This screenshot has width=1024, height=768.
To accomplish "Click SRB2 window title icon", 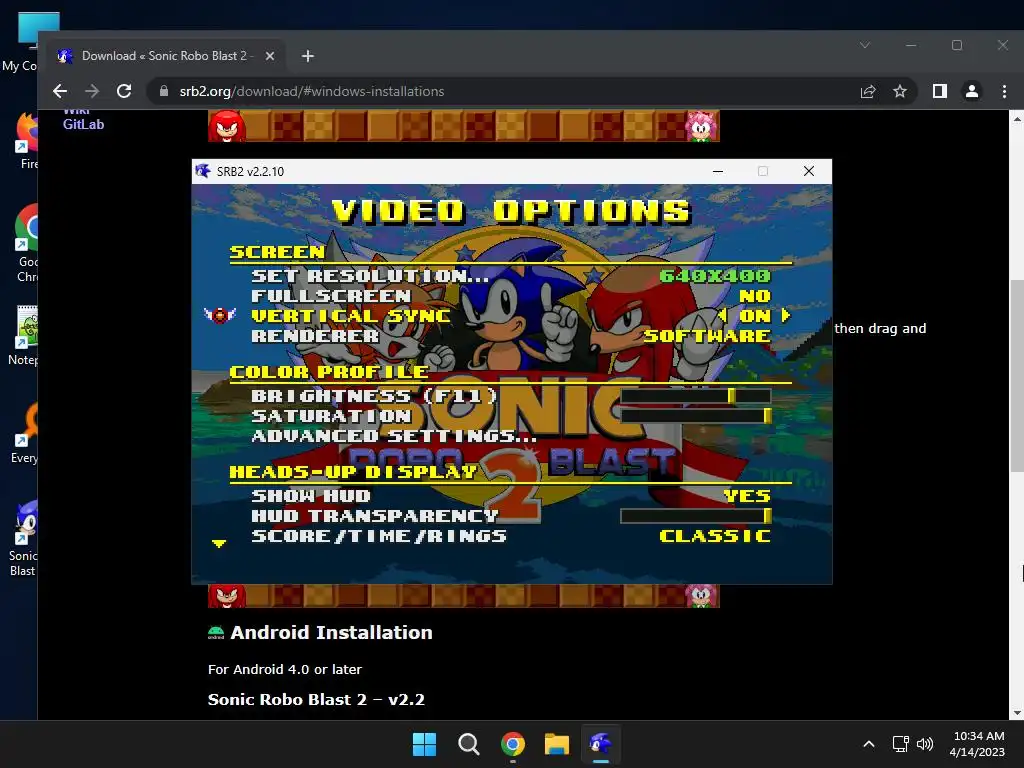I will 202,171.
